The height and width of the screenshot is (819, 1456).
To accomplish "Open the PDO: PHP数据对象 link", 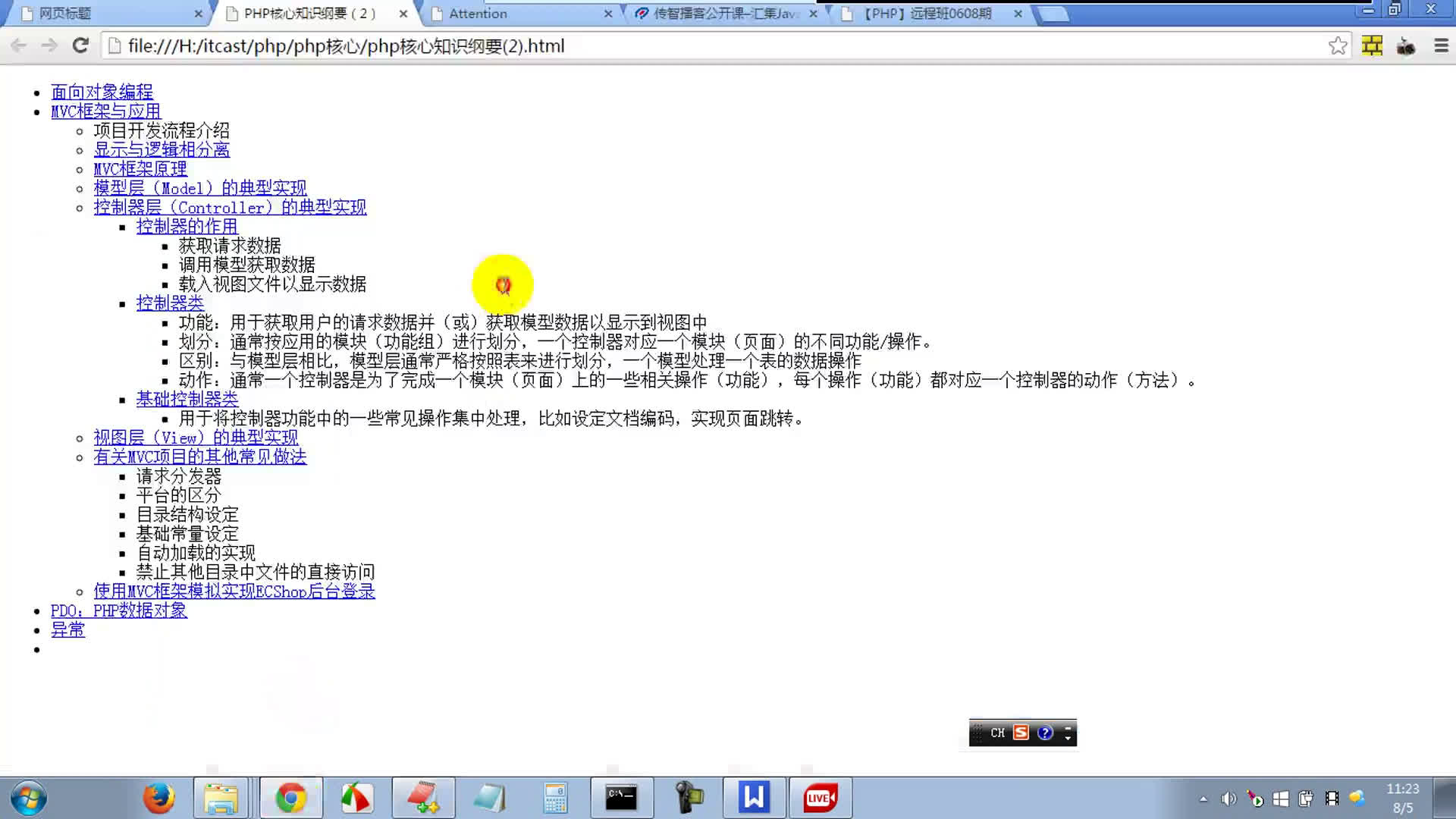I will pyautogui.click(x=118, y=610).
